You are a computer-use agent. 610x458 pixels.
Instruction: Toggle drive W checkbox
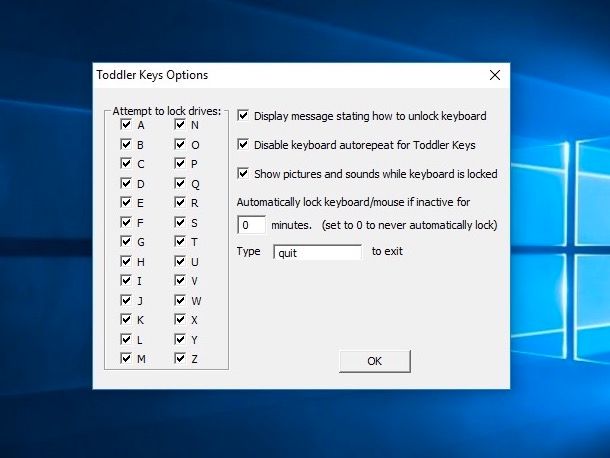point(180,300)
